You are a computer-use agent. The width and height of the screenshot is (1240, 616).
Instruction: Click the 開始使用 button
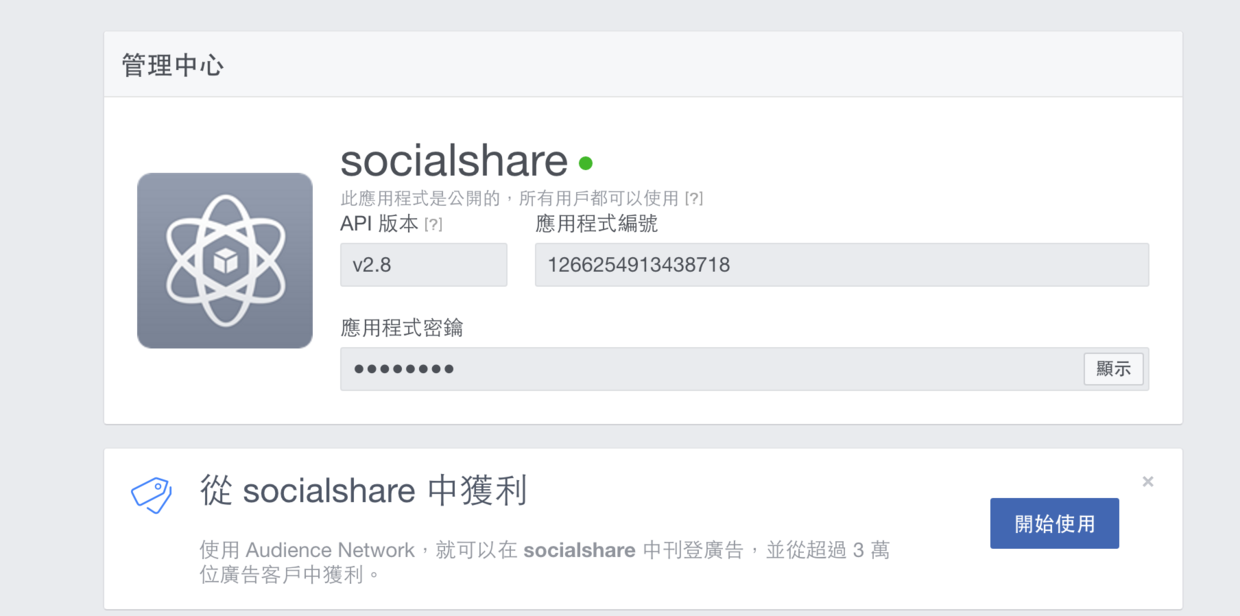[x=1055, y=524]
